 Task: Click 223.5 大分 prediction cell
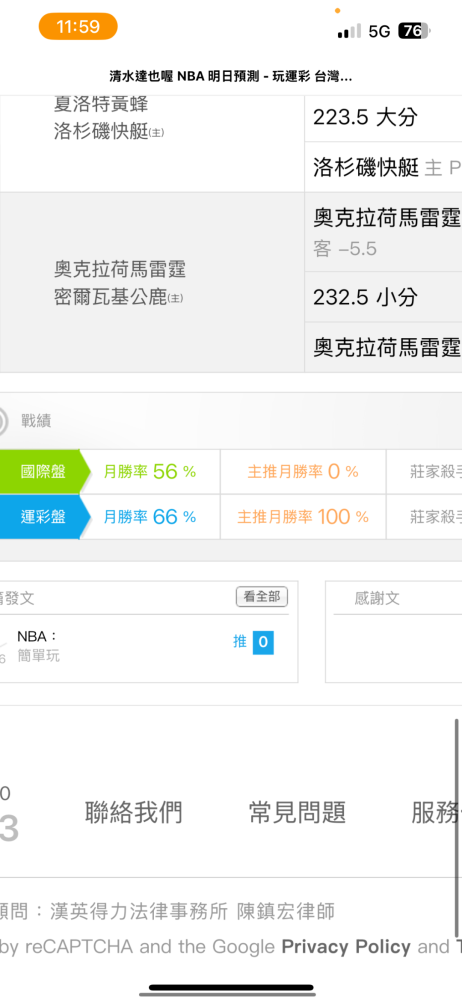[384, 117]
